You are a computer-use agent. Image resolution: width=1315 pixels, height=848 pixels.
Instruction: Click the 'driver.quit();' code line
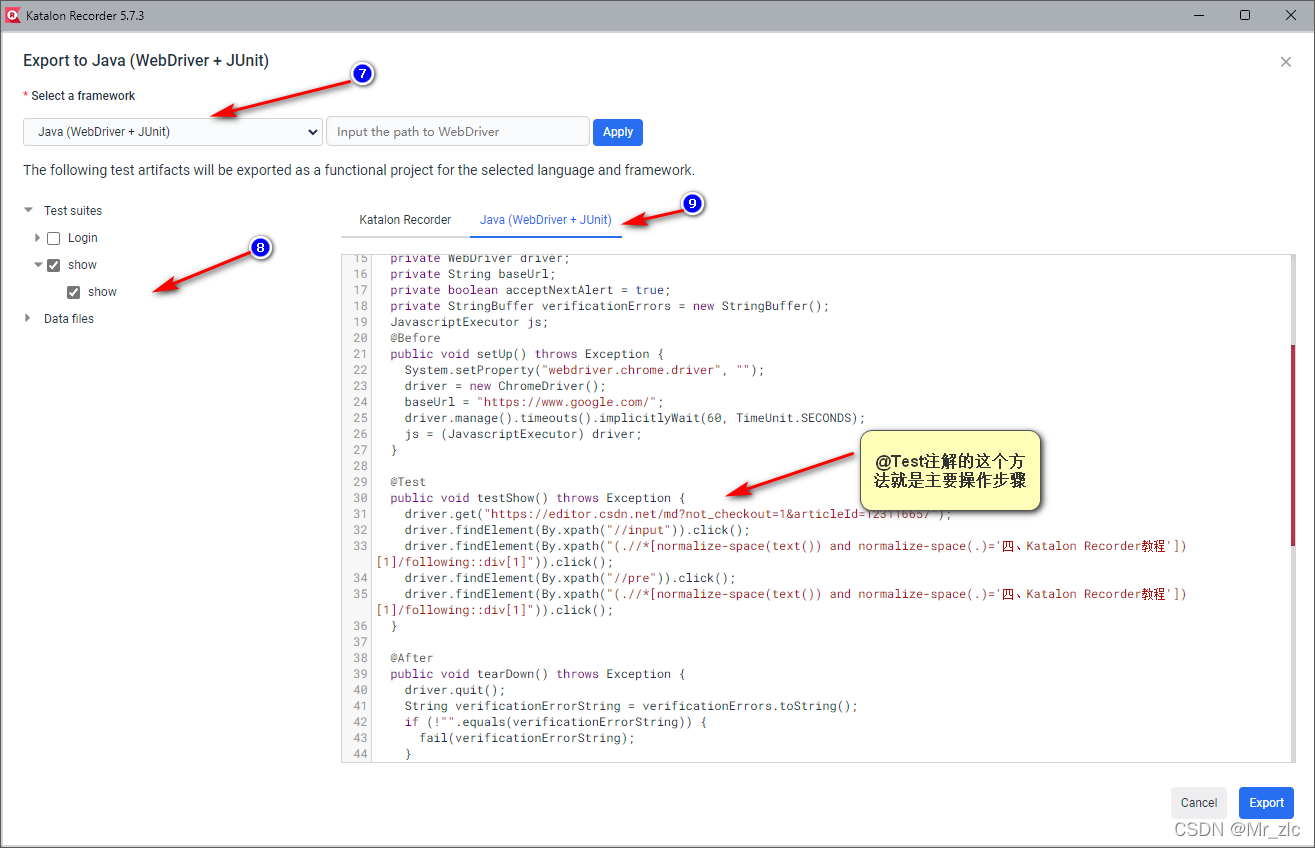[455, 690]
